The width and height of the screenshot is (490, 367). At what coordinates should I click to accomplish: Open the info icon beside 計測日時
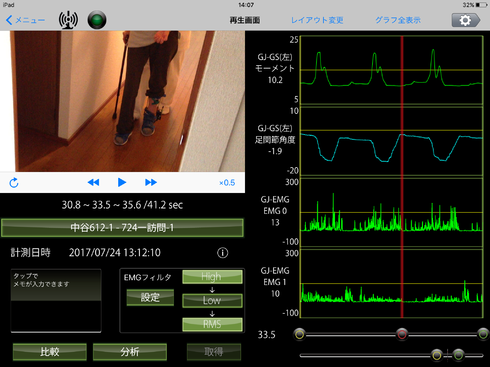(223, 253)
